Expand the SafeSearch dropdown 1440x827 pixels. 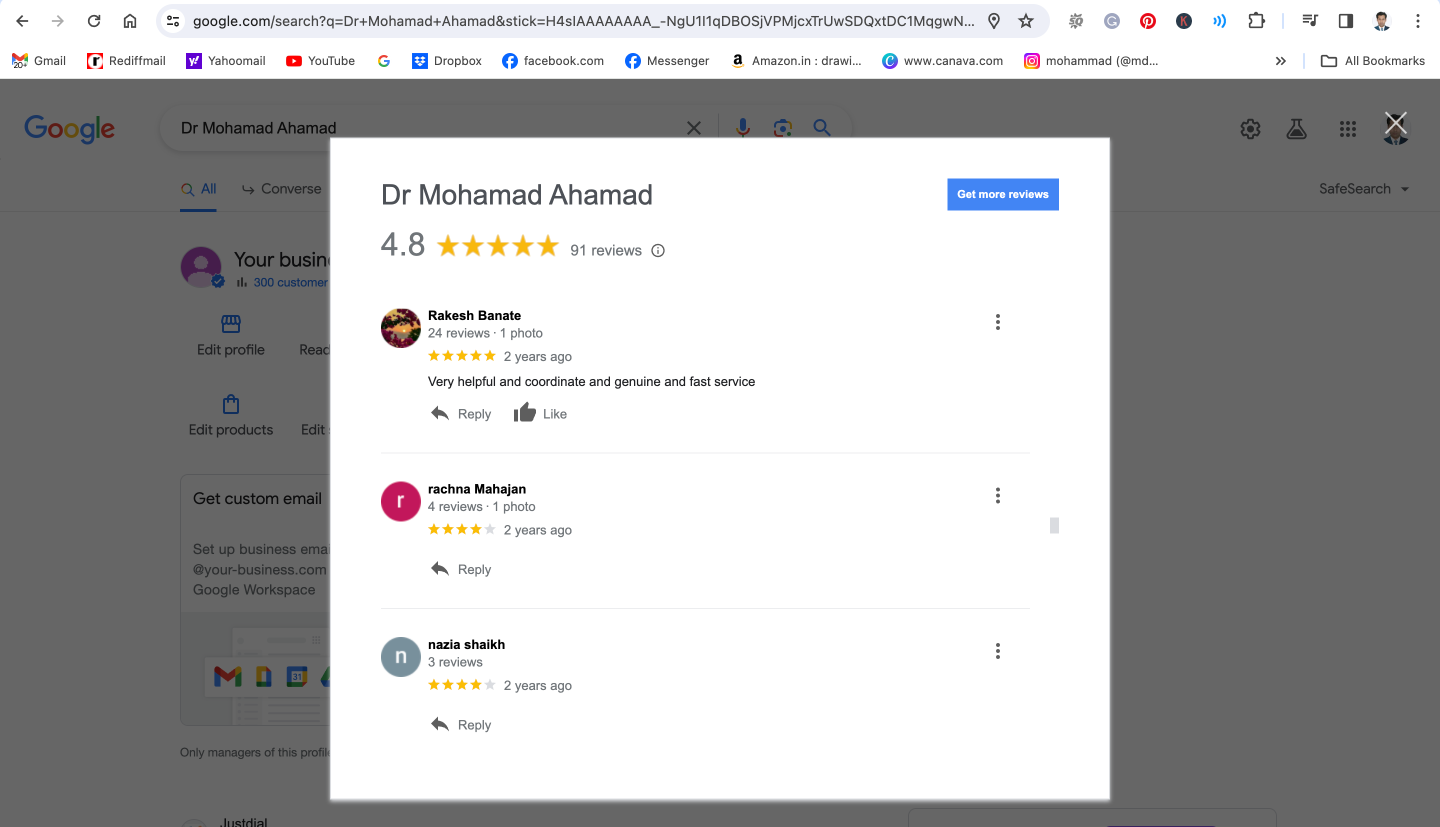pyautogui.click(x=1364, y=189)
